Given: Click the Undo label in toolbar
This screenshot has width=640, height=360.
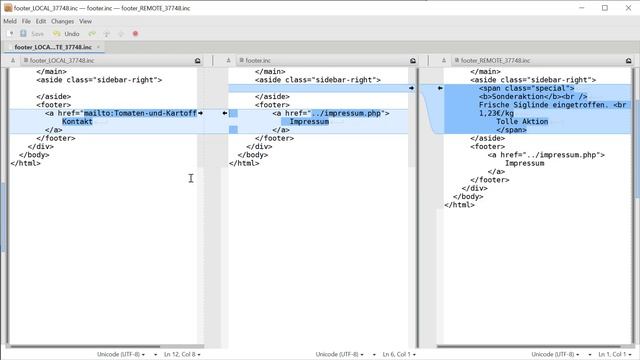Looking at the screenshot, I should point(72,34).
